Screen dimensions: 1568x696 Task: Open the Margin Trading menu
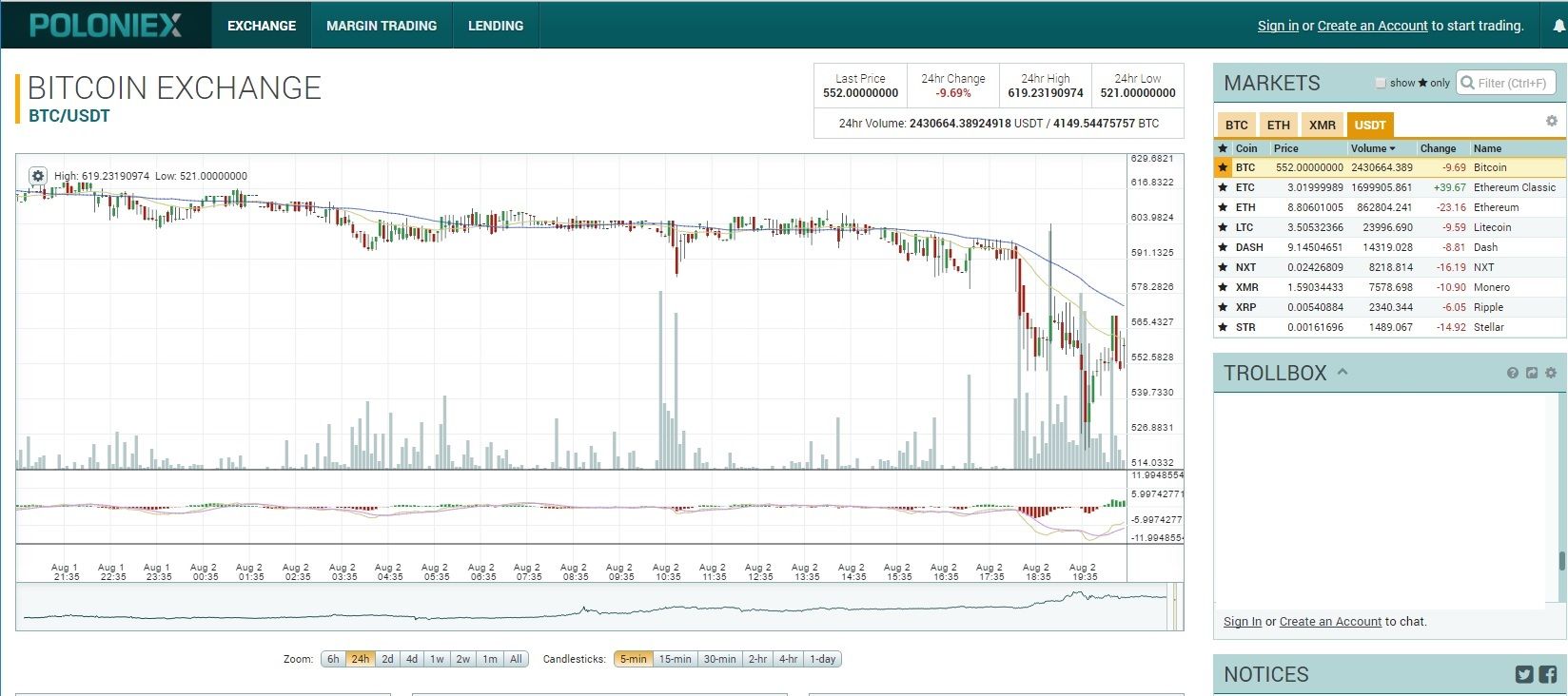(x=382, y=26)
